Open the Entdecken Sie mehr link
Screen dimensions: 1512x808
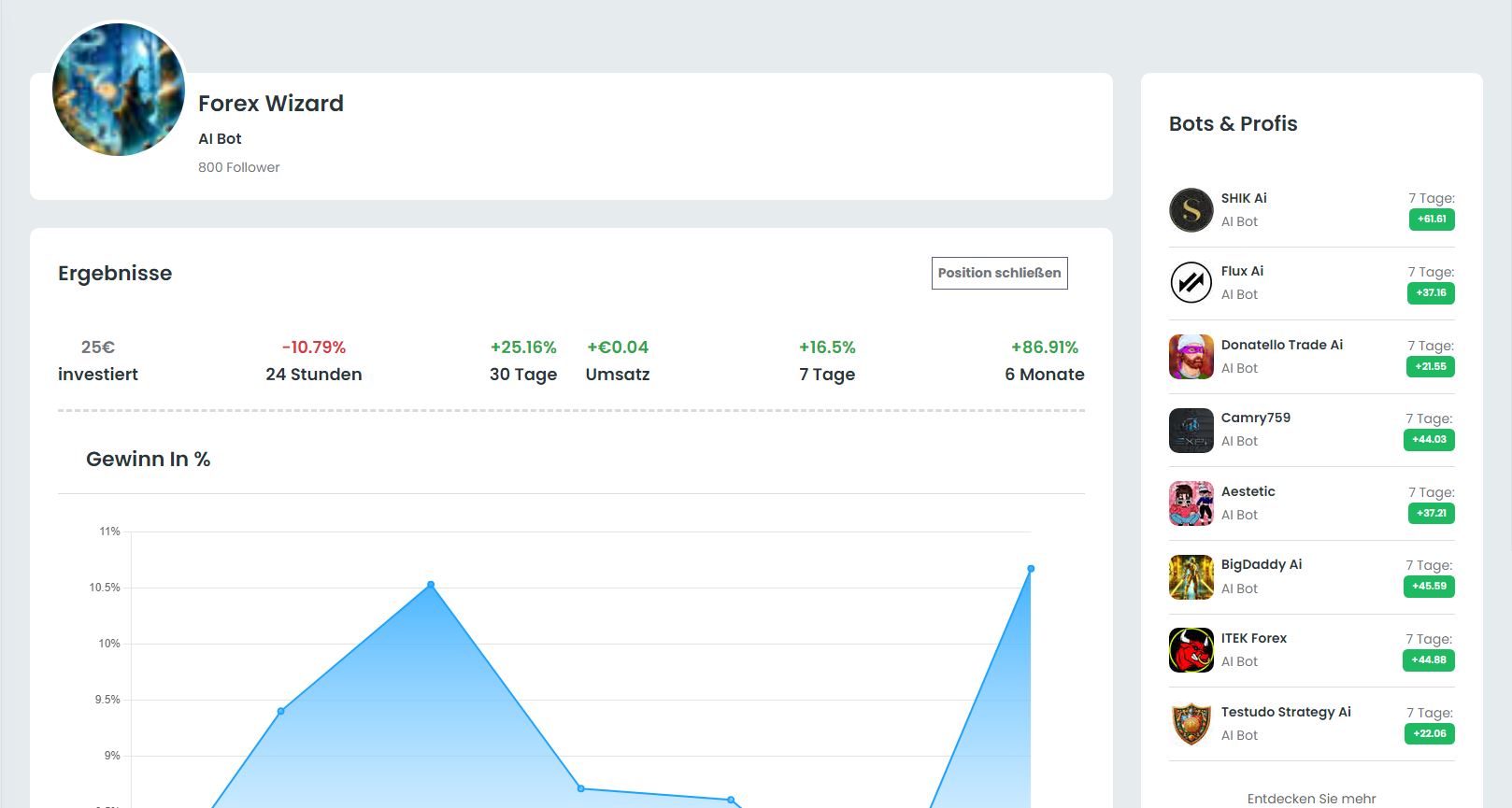pyautogui.click(x=1311, y=799)
